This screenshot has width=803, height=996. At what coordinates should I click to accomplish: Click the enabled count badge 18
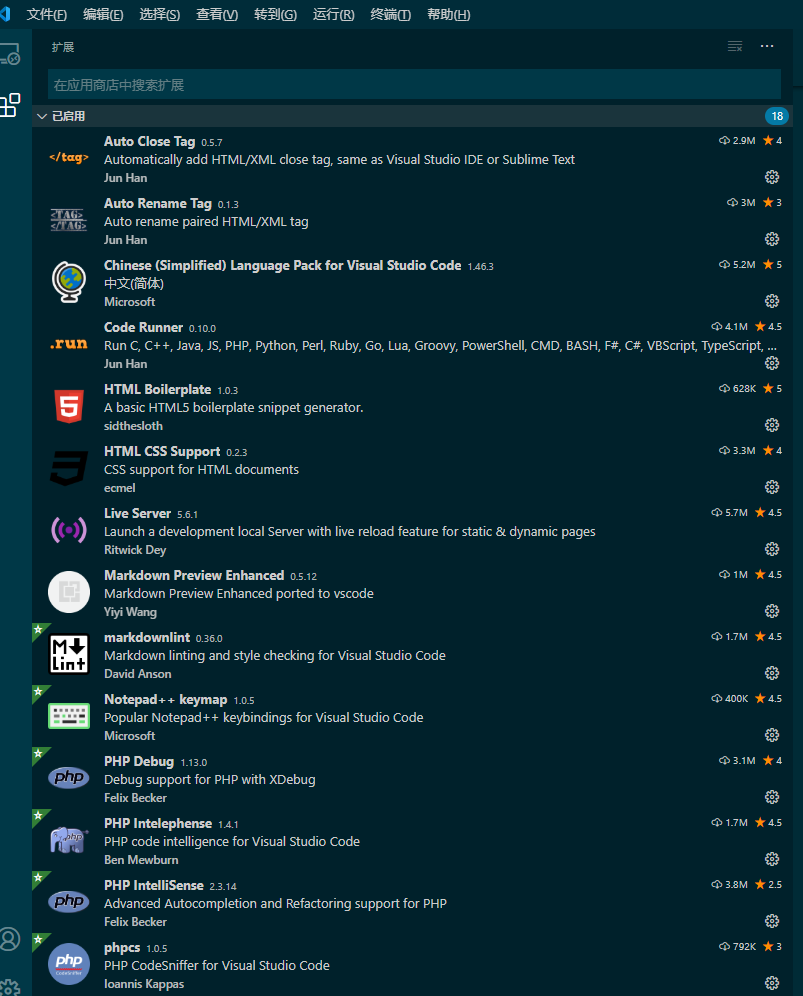click(777, 116)
